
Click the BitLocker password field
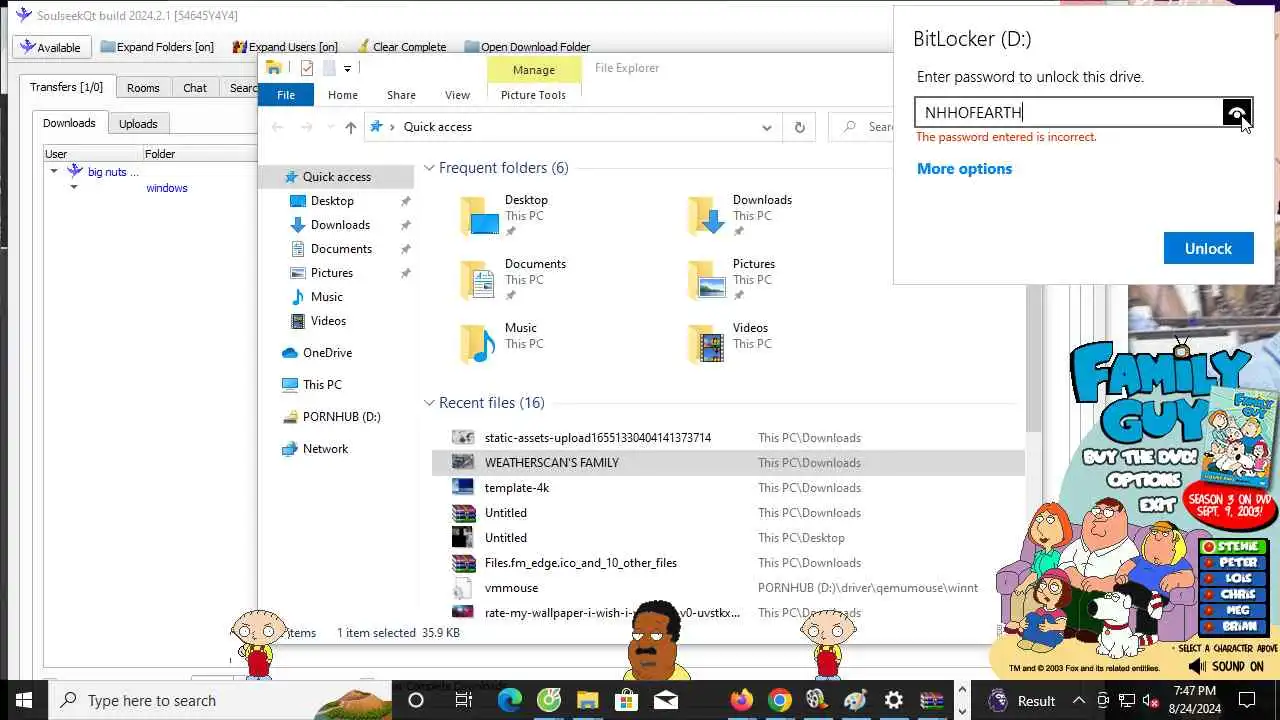coord(1068,112)
